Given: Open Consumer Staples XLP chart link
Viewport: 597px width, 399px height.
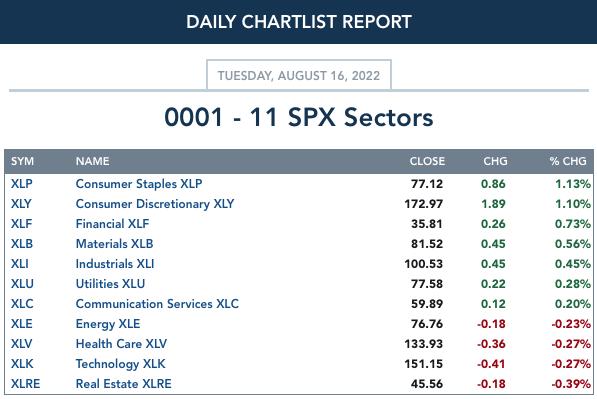Looking at the screenshot, I should click(x=139, y=184).
